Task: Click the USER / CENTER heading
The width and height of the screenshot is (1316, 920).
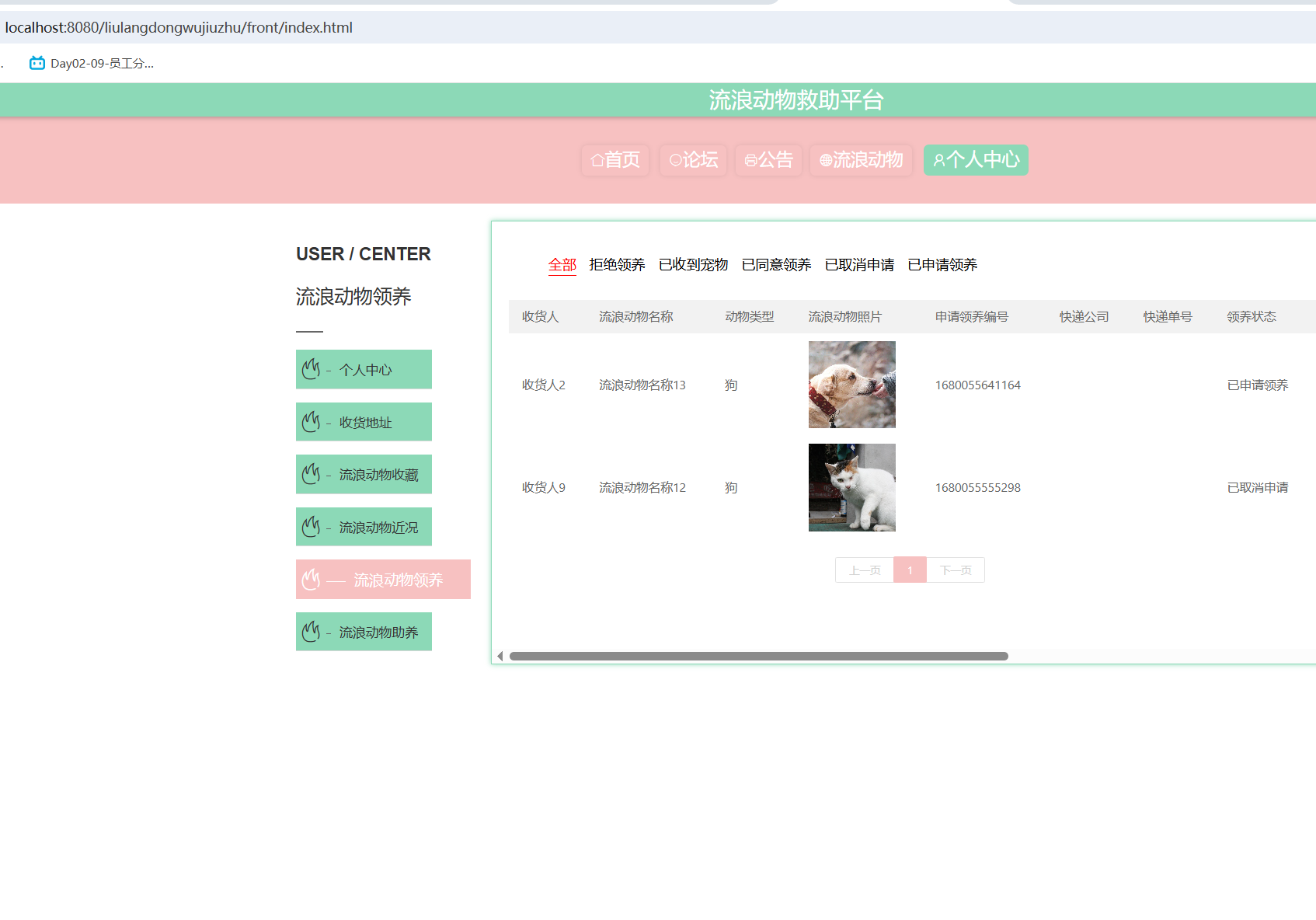Action: [364, 254]
